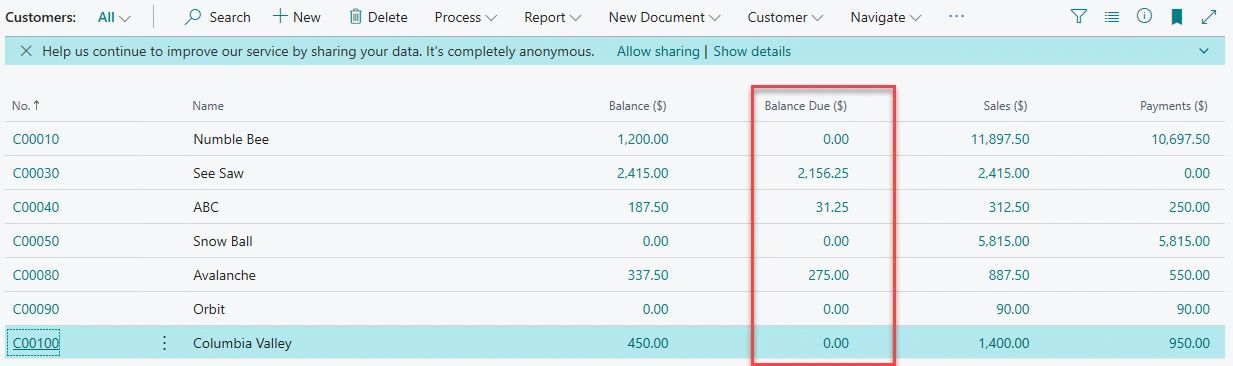Sort by the Name column header
Screen dimensions: 1233x366
[x=209, y=105]
